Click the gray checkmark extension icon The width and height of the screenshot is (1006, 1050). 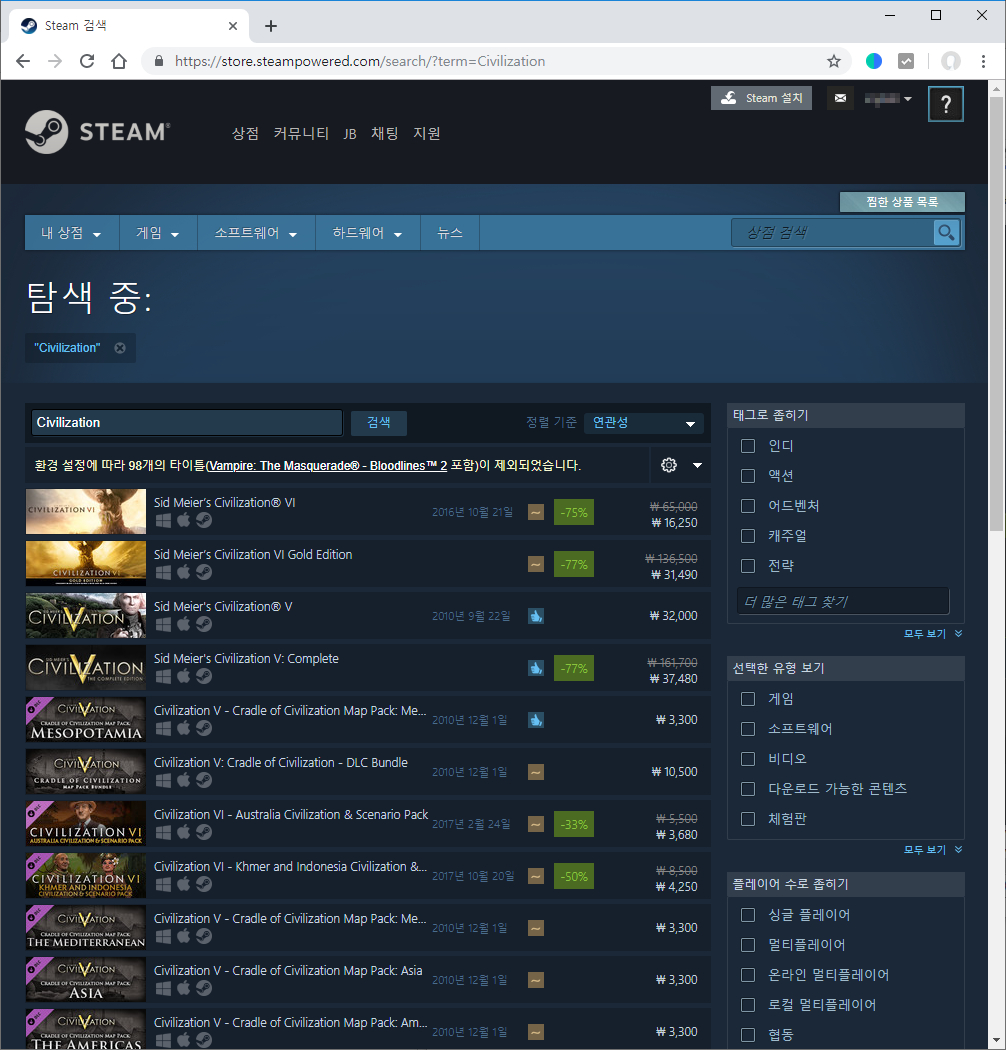[x=906, y=62]
